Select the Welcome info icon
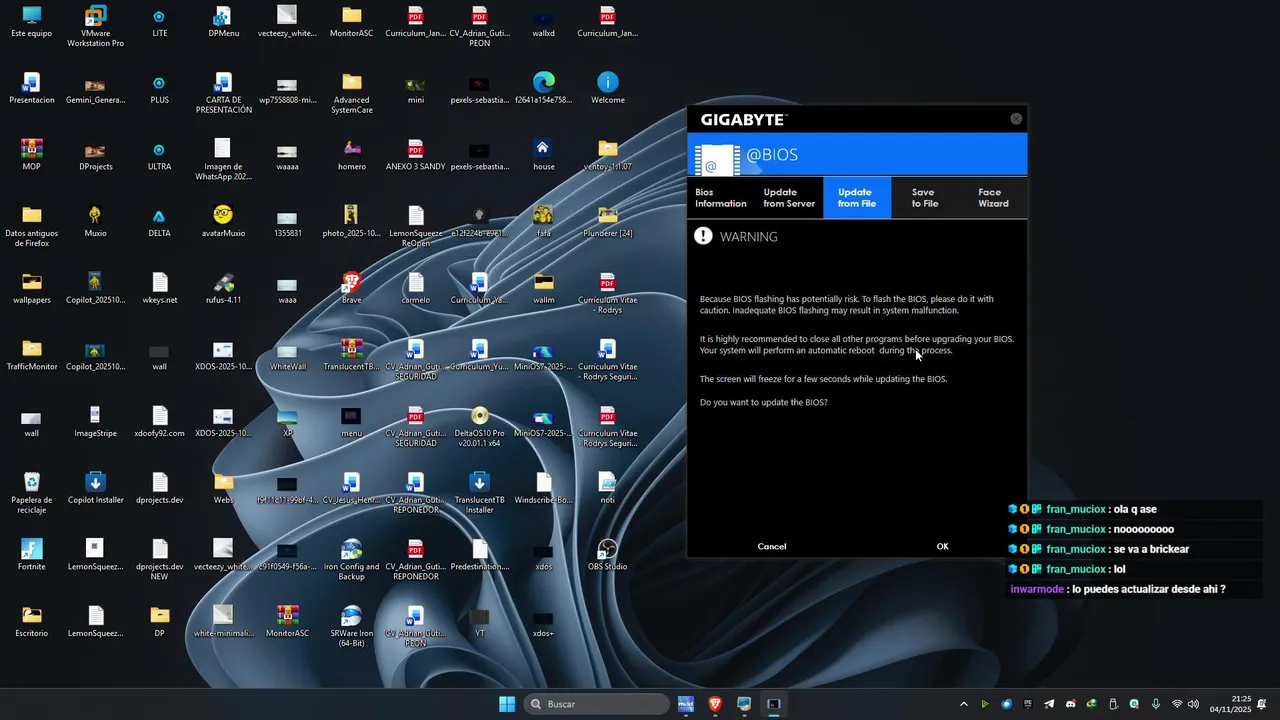The height and width of the screenshot is (720, 1280). [x=608, y=88]
